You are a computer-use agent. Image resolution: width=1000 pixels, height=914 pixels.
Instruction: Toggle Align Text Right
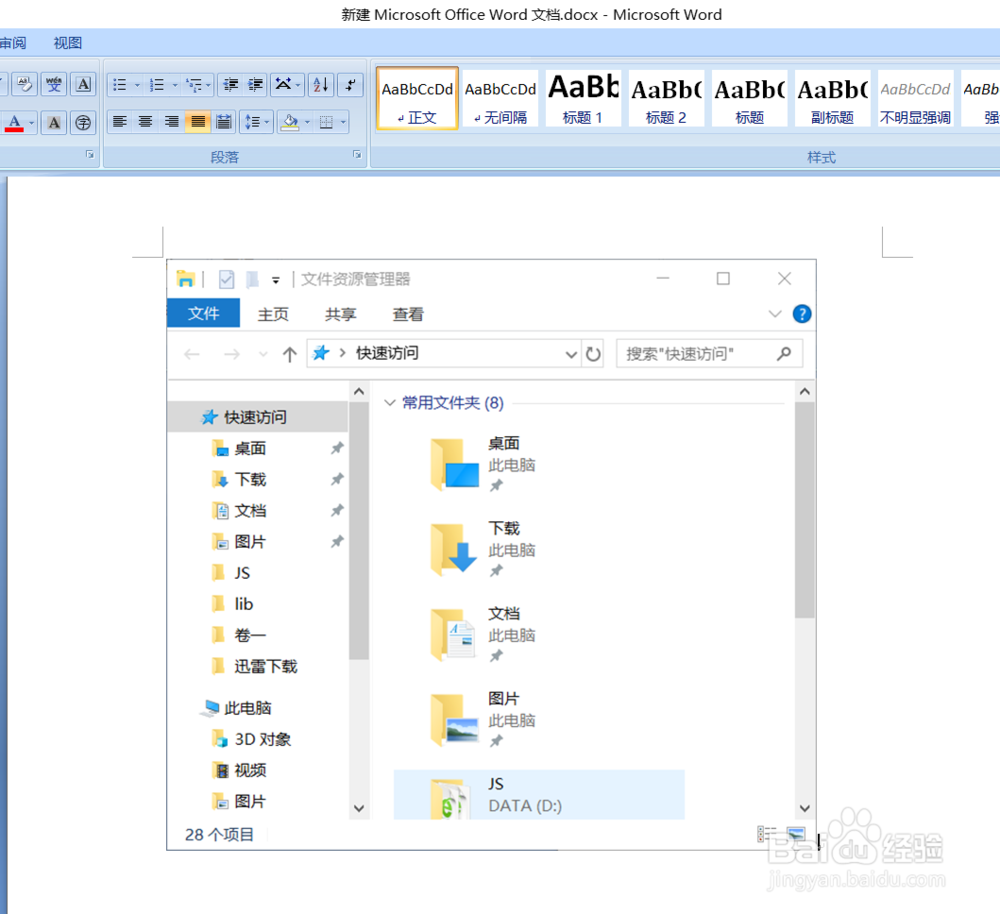click(x=172, y=121)
